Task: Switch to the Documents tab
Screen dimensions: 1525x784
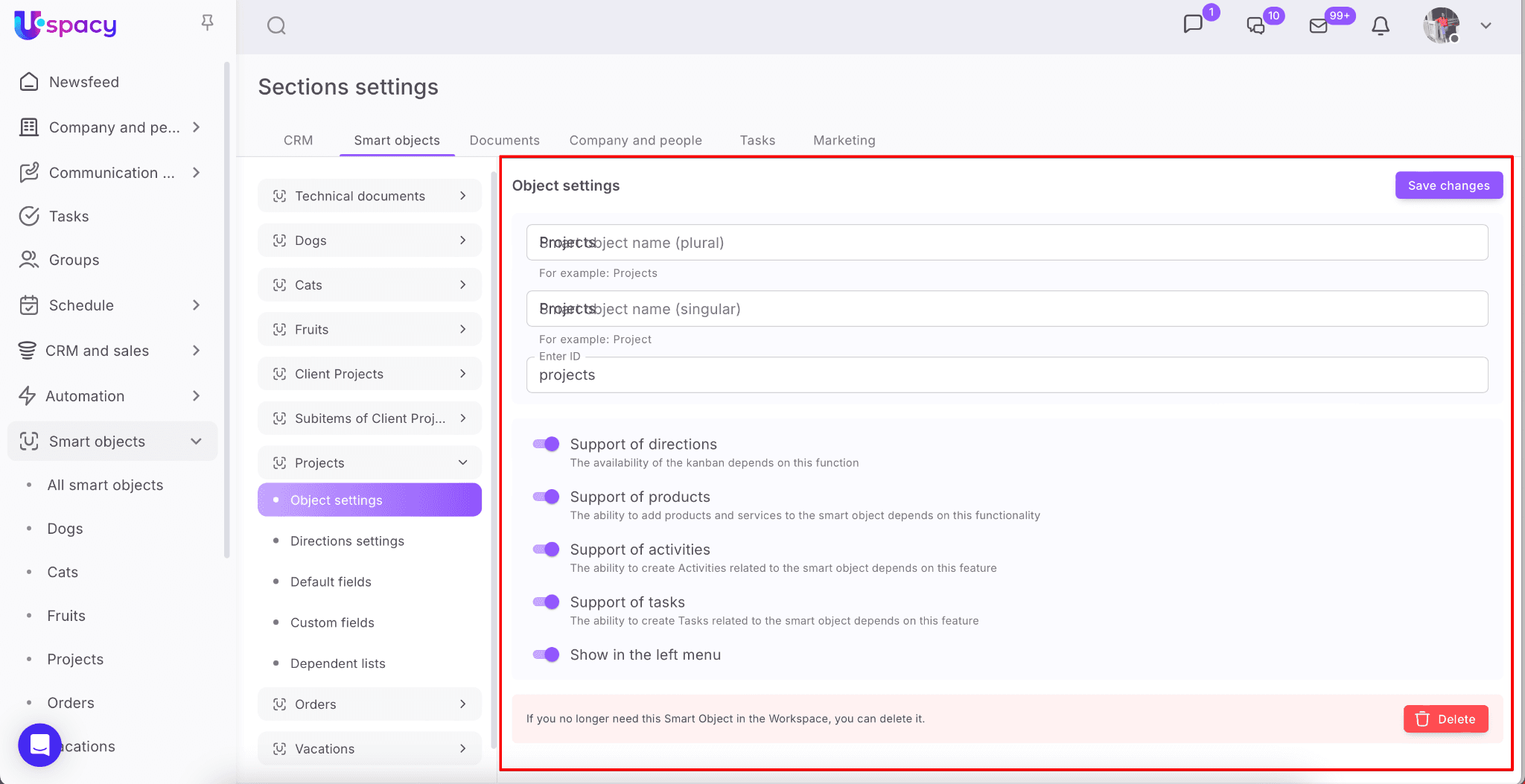Action: click(x=504, y=140)
